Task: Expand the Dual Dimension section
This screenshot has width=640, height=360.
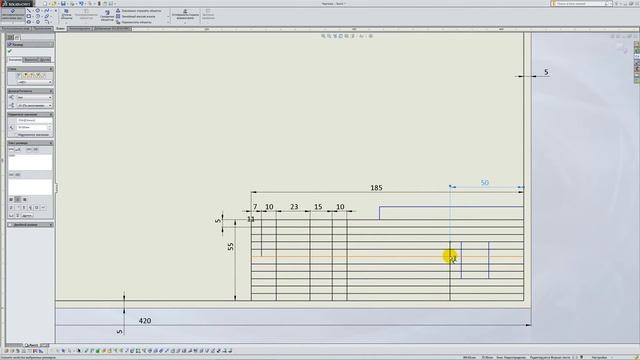Action: 51,225
